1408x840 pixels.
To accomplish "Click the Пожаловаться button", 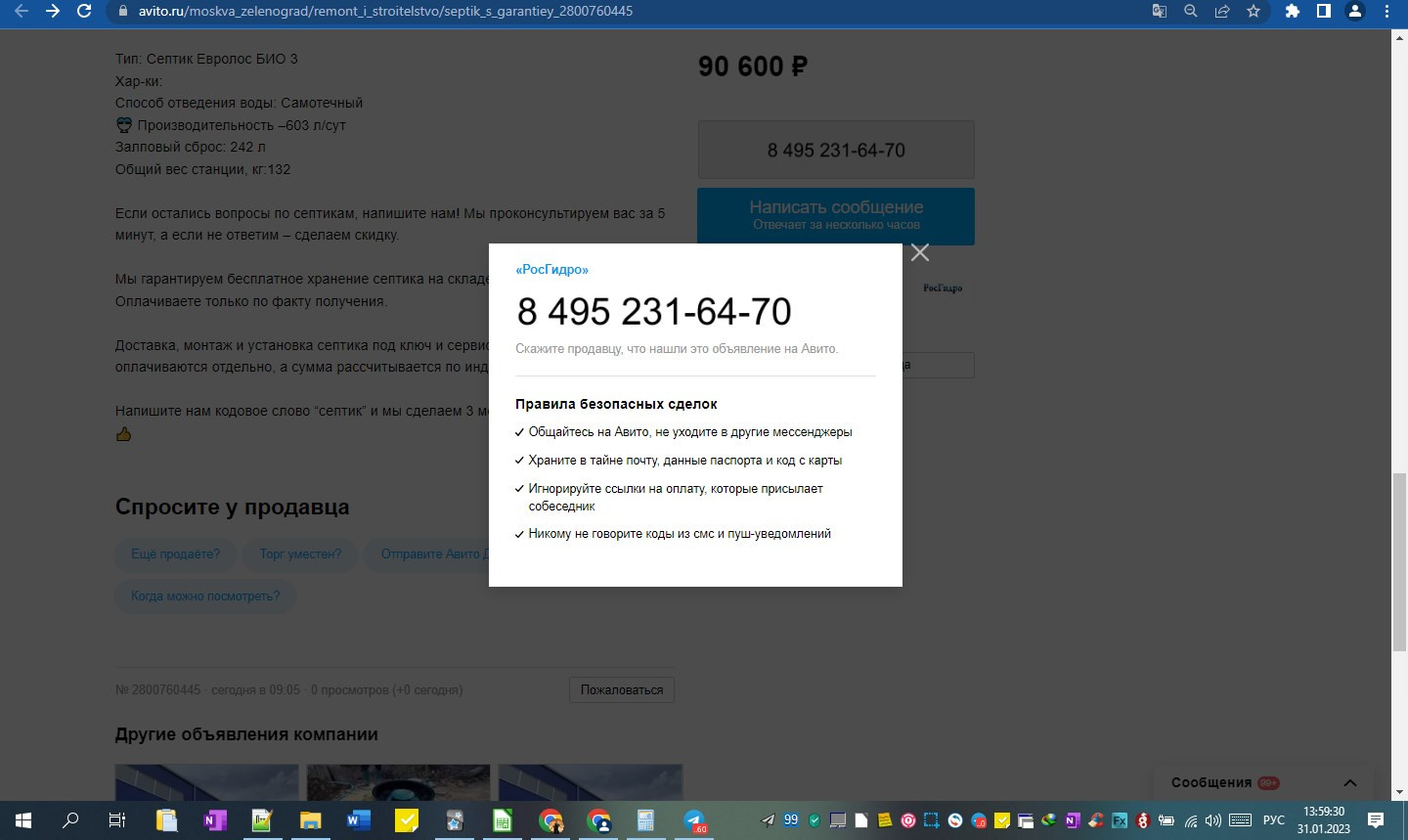I will click(622, 690).
